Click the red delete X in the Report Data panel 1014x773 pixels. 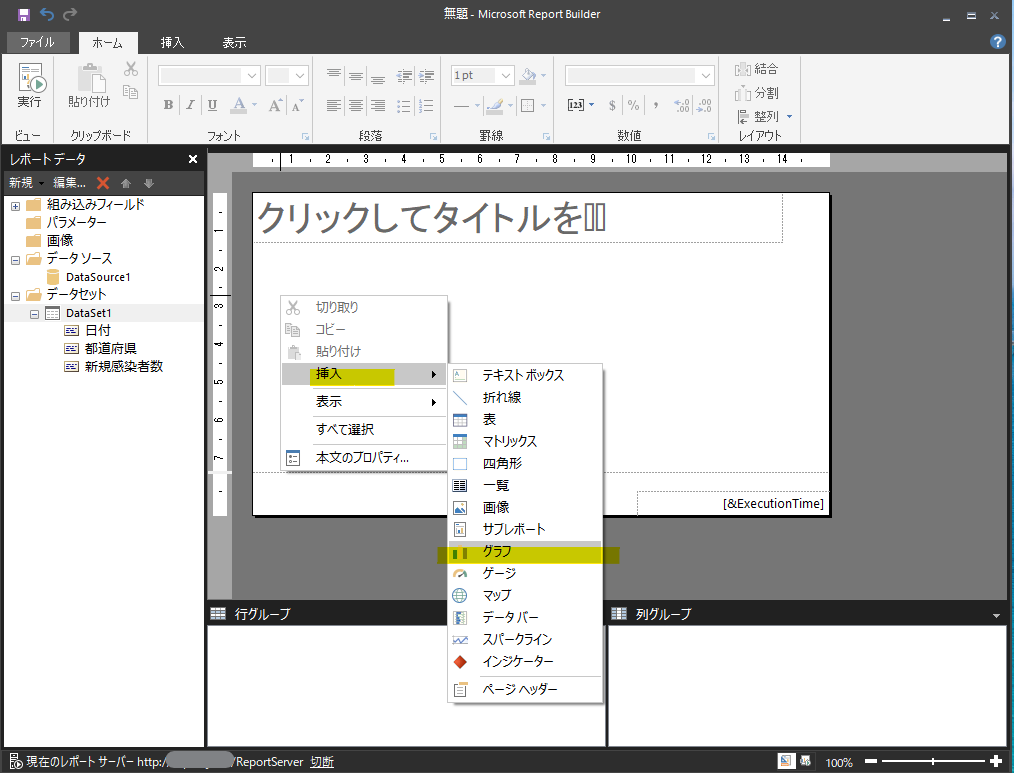click(103, 183)
